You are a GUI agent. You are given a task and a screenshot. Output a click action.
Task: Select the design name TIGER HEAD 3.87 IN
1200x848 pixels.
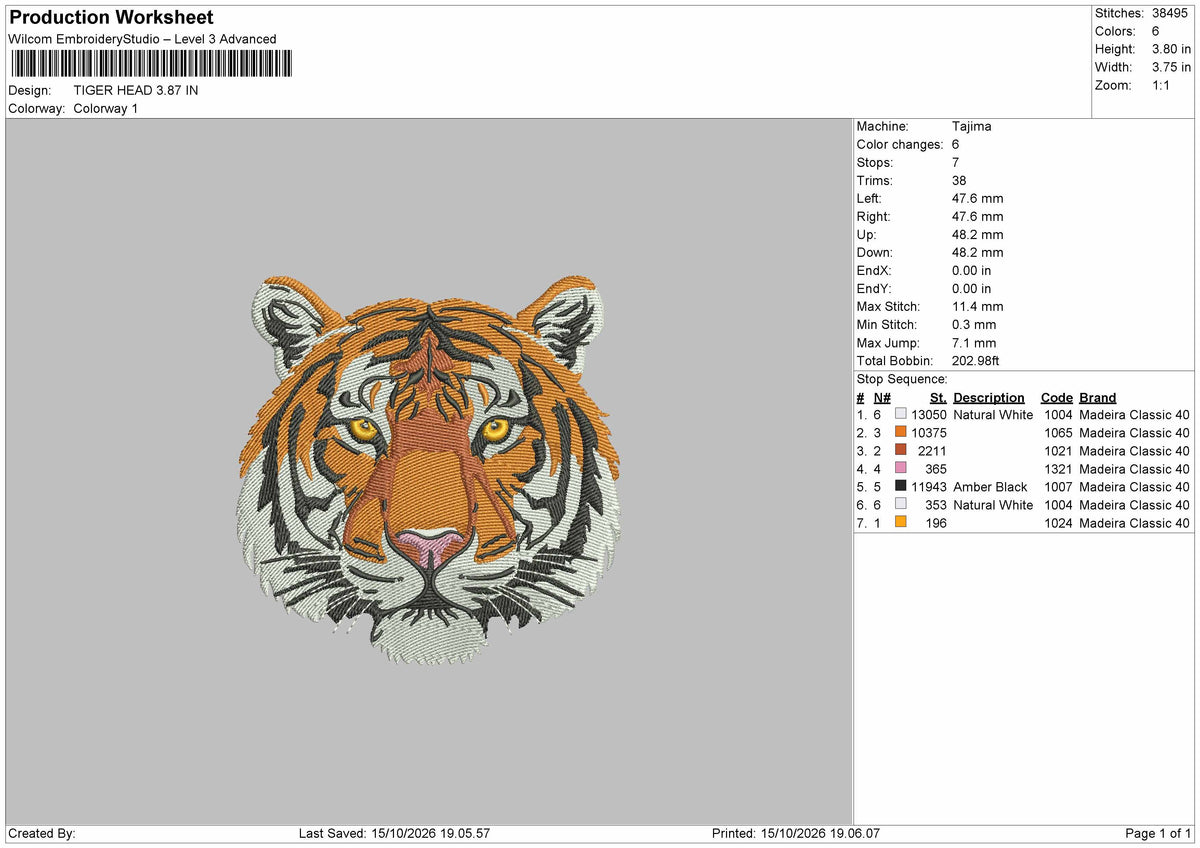pos(136,90)
